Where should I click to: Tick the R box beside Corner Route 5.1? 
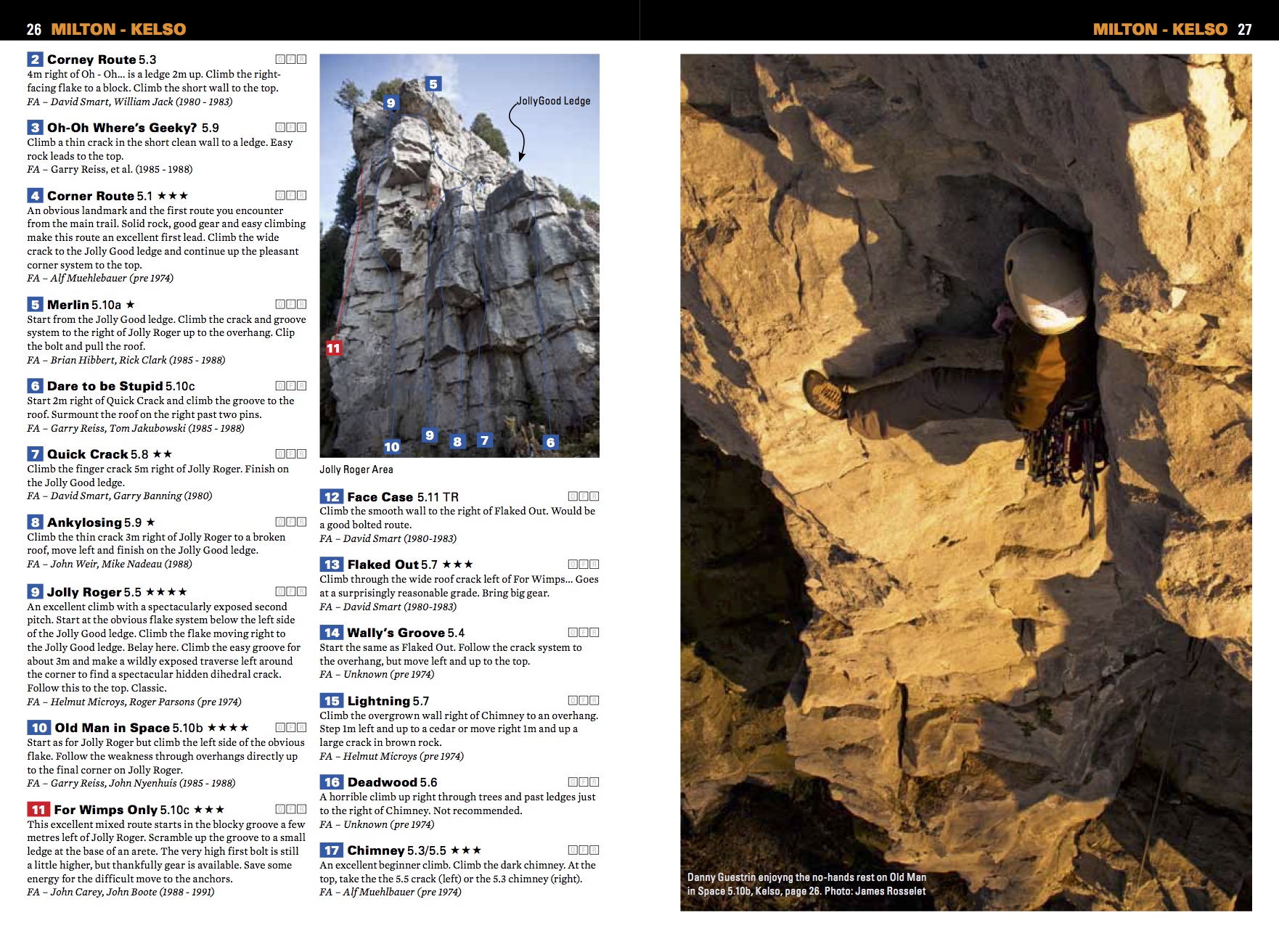(302, 196)
